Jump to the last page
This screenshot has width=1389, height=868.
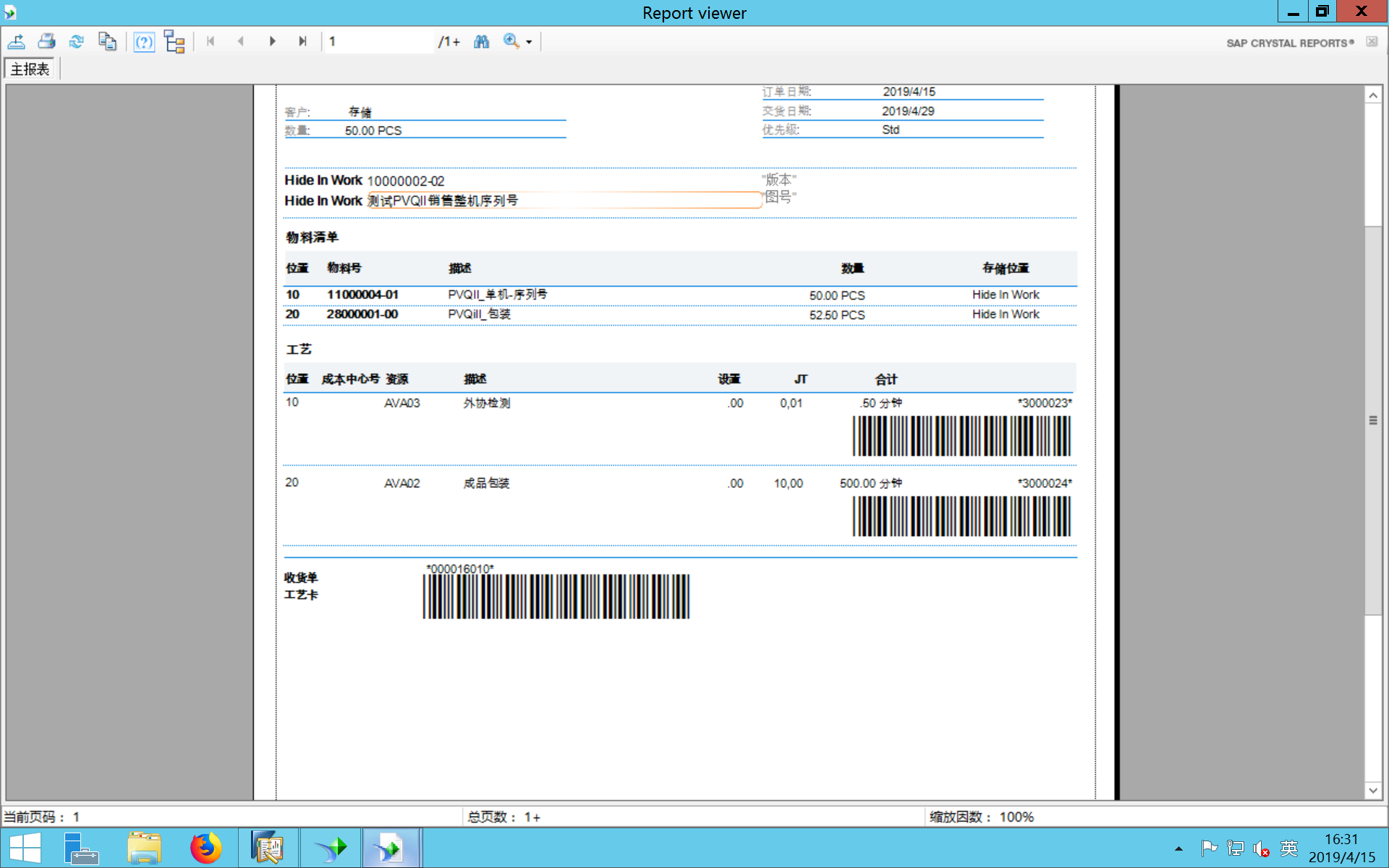[302, 42]
